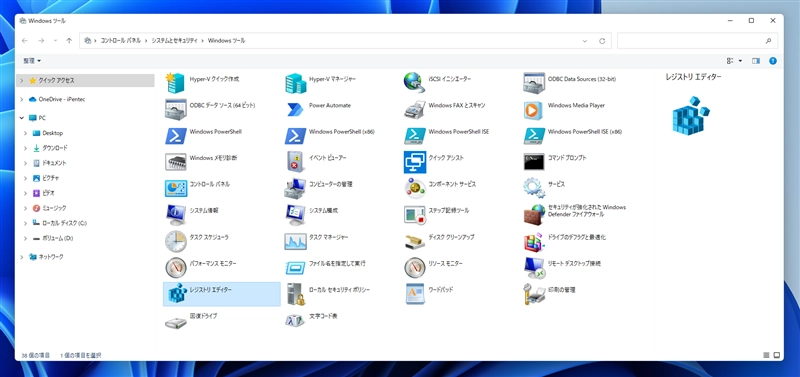Expand the ネットワーク tree node
Image resolution: width=800 pixels, height=377 pixels.
(21, 257)
